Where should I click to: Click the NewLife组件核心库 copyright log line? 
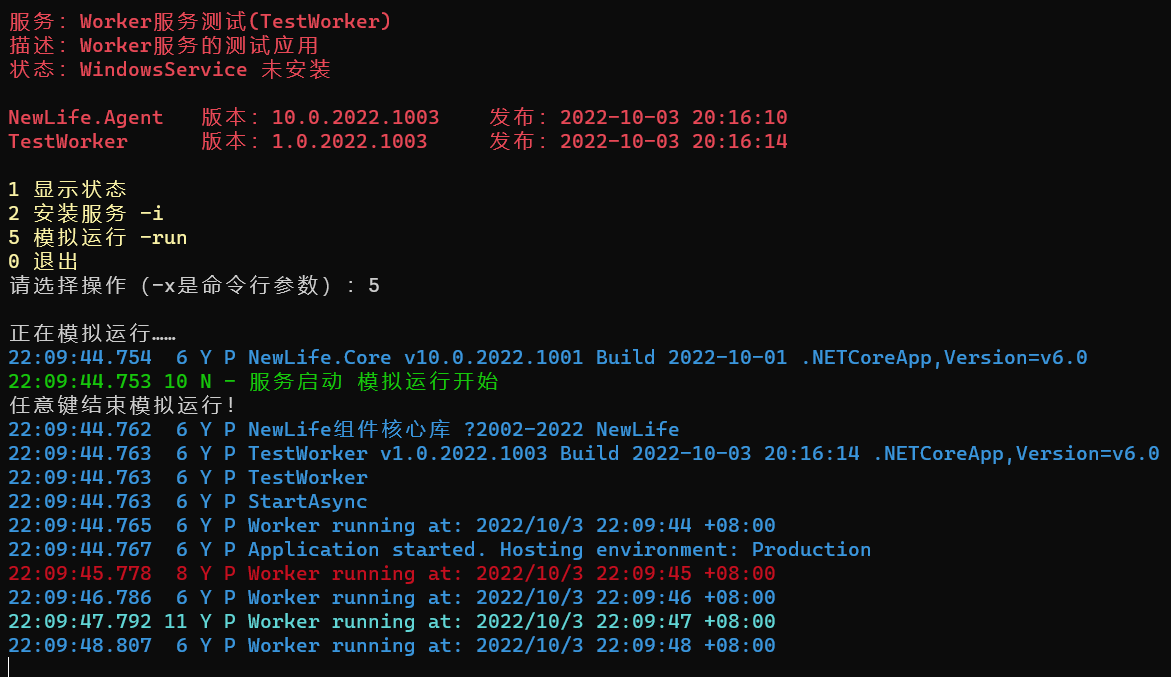tap(344, 429)
